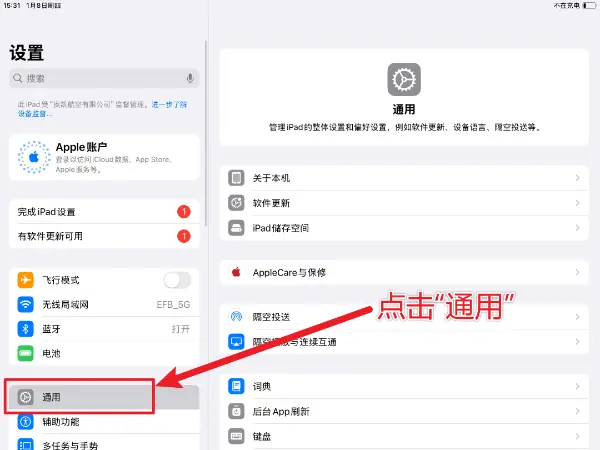Viewport: 600px width, 450px height.
Task: Tap the red badge on 有软件更新可用
Action: [x=184, y=236]
